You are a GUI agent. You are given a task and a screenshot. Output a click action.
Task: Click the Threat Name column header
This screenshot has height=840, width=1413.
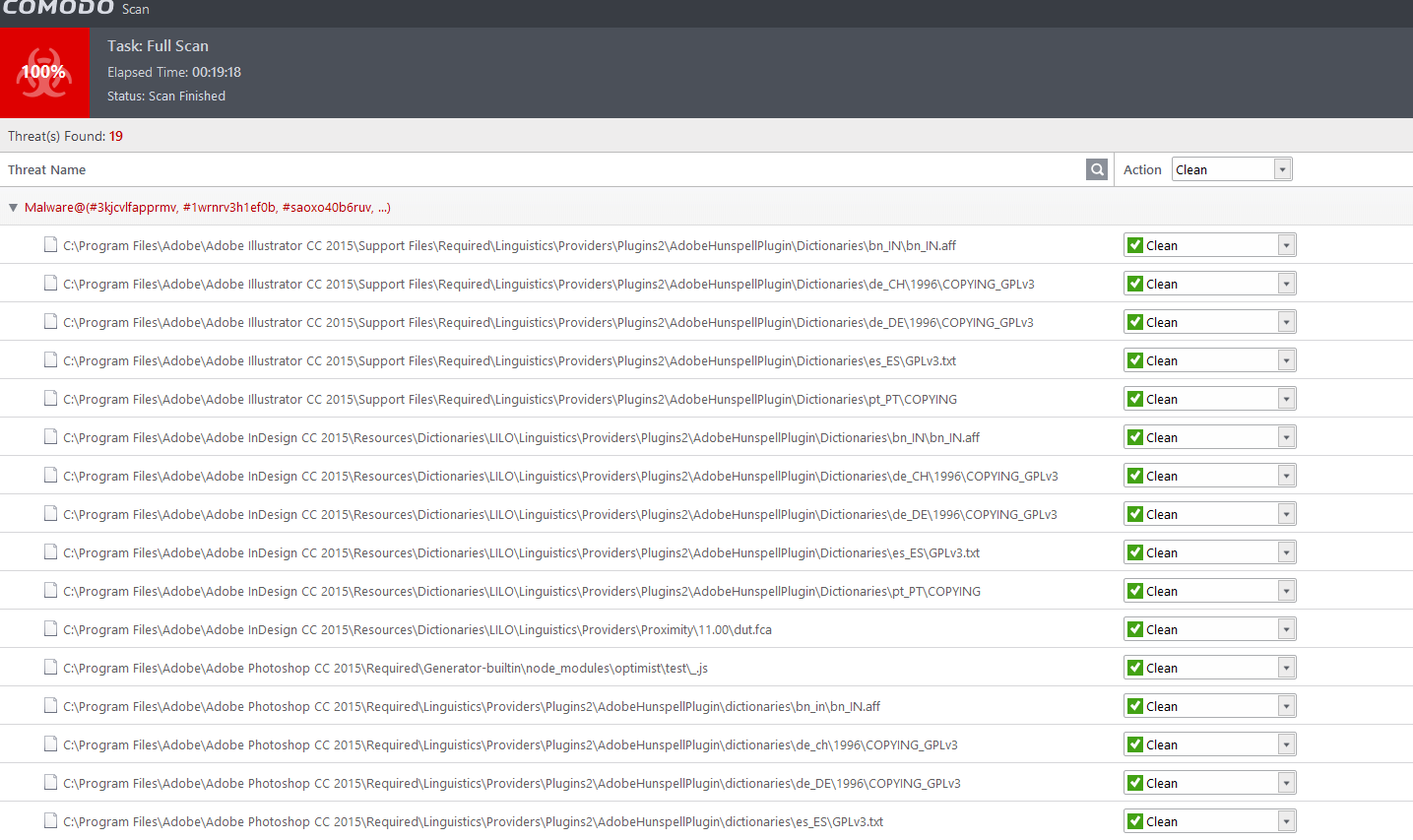tap(47, 169)
